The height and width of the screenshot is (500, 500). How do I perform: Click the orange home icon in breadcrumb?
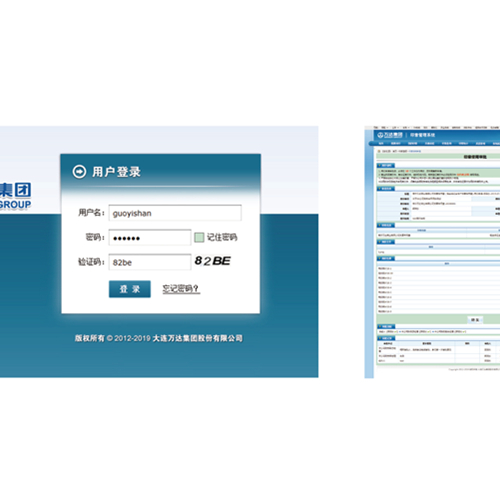[379, 151]
